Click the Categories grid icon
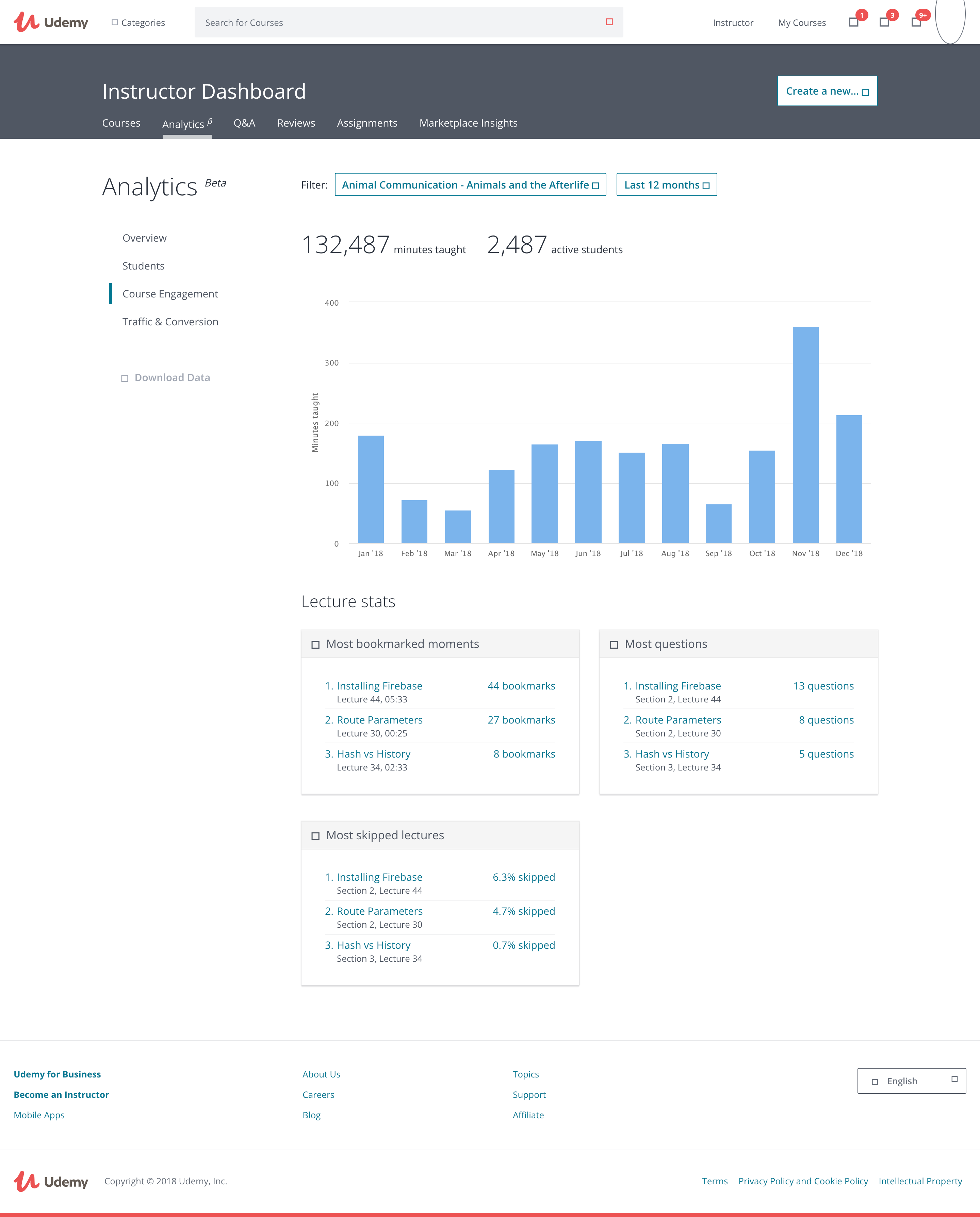This screenshot has width=980, height=1217. tap(115, 22)
